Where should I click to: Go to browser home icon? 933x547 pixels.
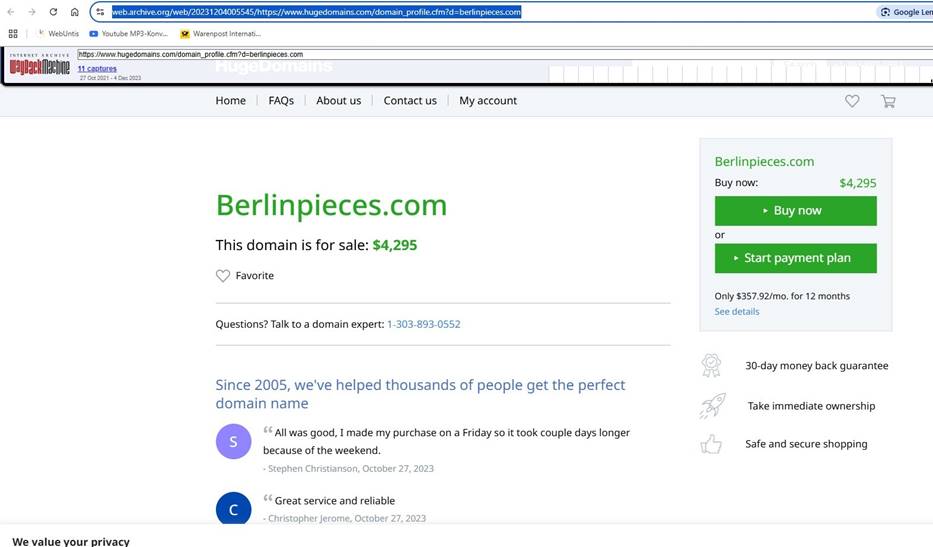pos(74,12)
